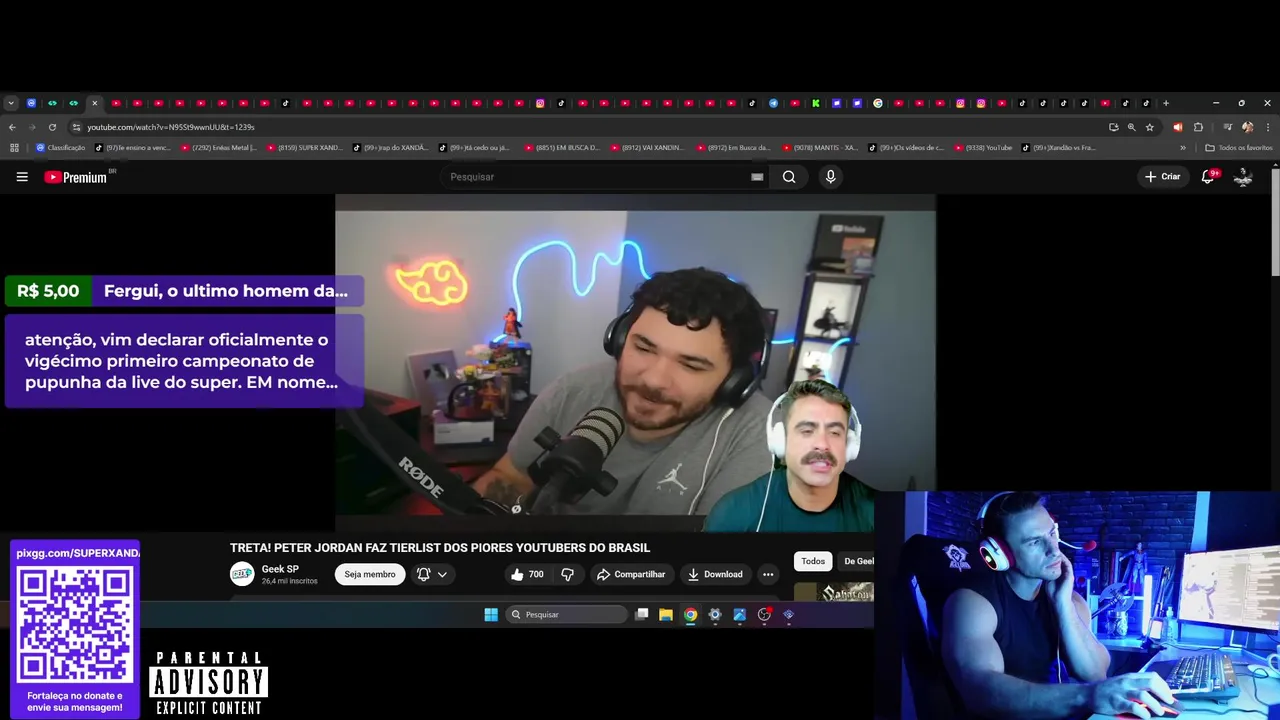The image size is (1280, 720).
Task: Open the YouTube hamburger guide menu
Action: point(22,177)
